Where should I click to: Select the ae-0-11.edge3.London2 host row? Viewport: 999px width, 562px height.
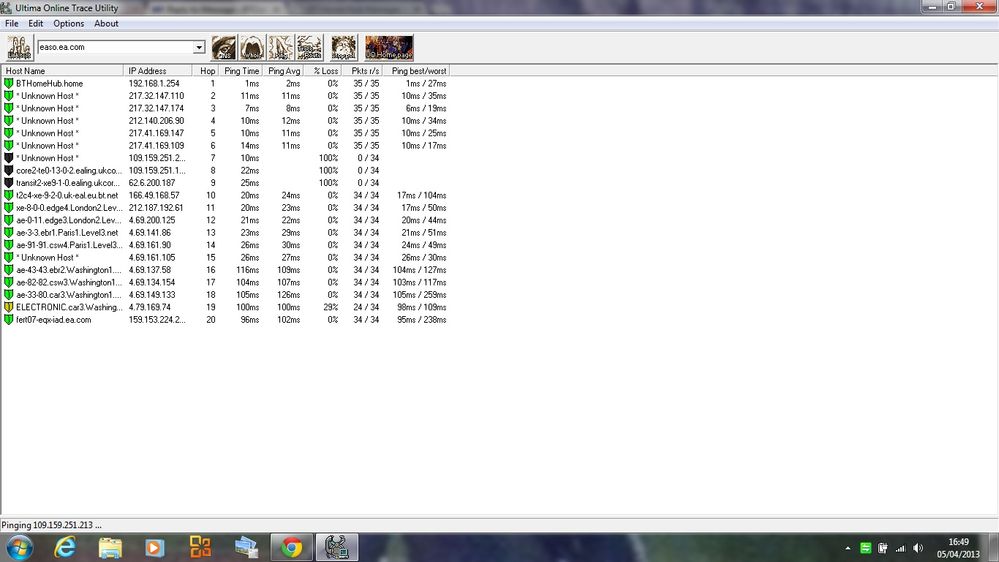(69, 220)
